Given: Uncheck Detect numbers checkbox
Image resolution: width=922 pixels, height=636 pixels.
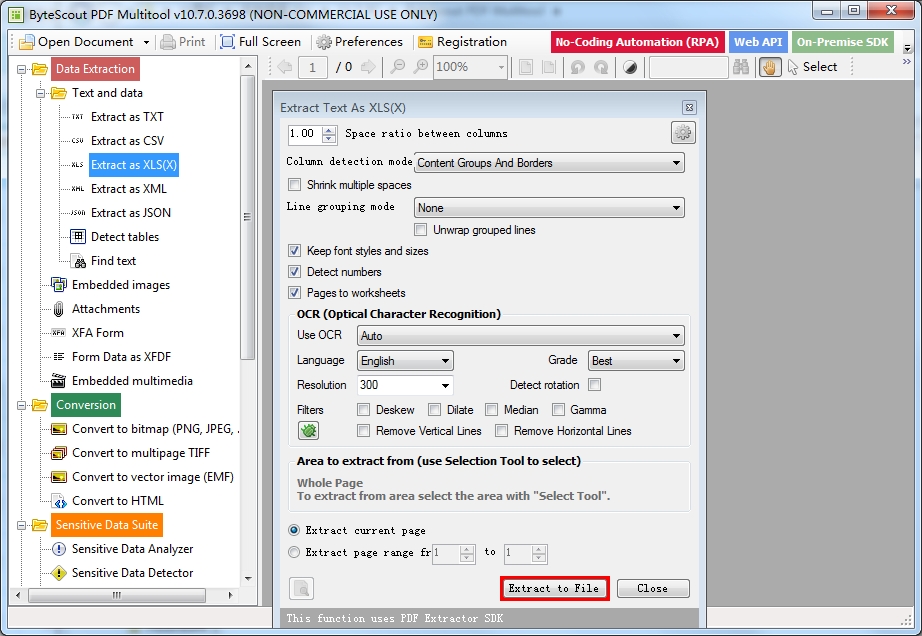Looking at the screenshot, I should (295, 272).
